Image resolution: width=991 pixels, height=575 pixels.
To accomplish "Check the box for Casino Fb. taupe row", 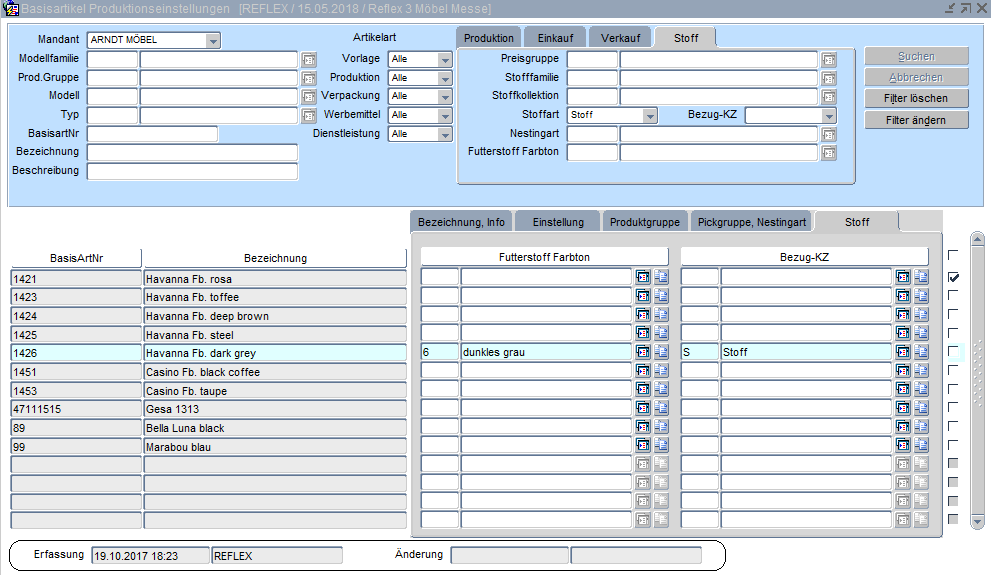I will (953, 390).
